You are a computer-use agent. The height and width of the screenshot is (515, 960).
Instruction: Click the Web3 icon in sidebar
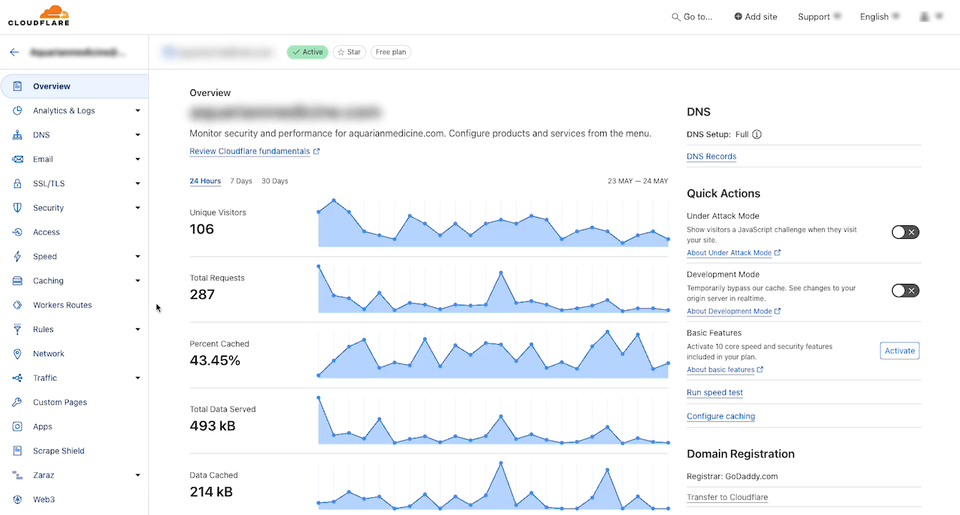coord(18,500)
